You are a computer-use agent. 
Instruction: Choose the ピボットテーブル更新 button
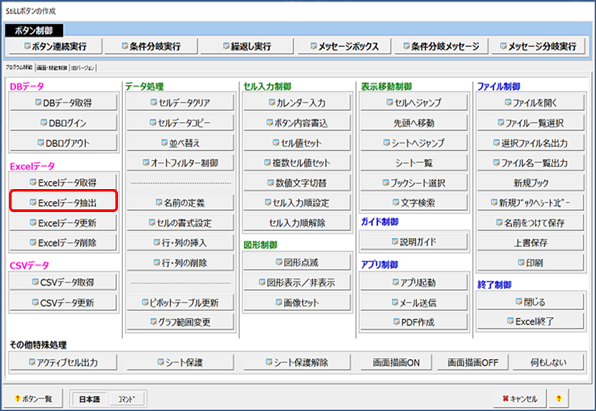(x=180, y=302)
